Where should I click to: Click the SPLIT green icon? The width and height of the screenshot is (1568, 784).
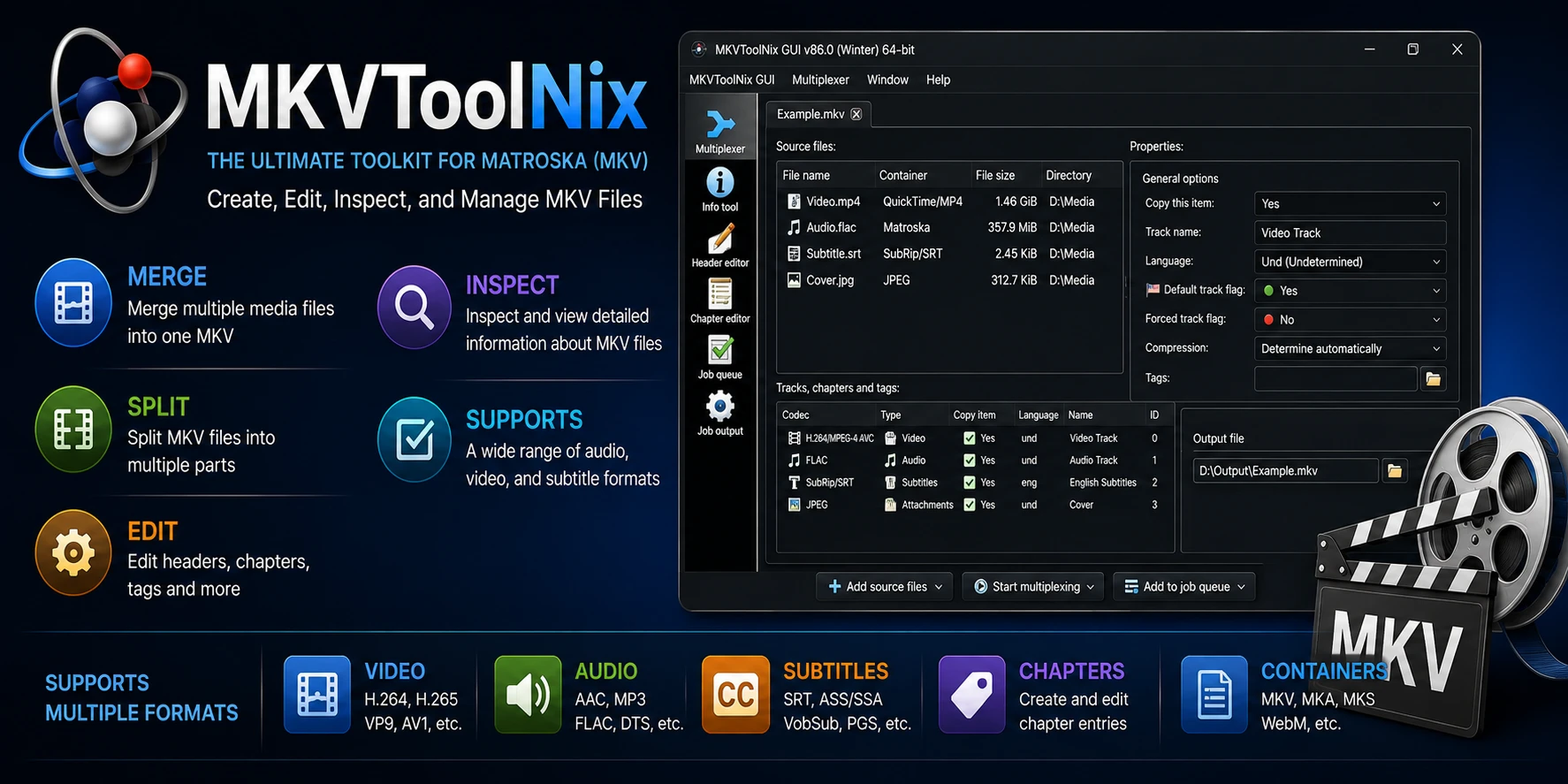tap(73, 430)
